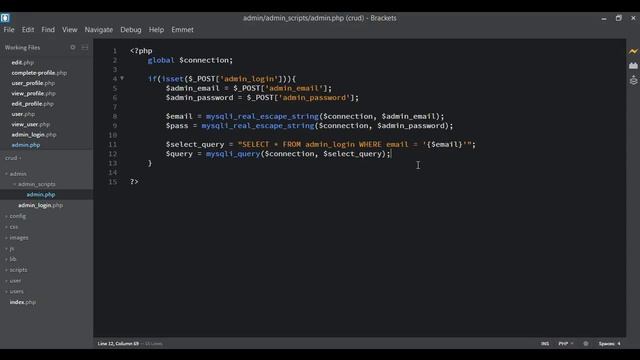Select admin_login.php in Working Files
The image size is (640, 360).
click(34, 135)
